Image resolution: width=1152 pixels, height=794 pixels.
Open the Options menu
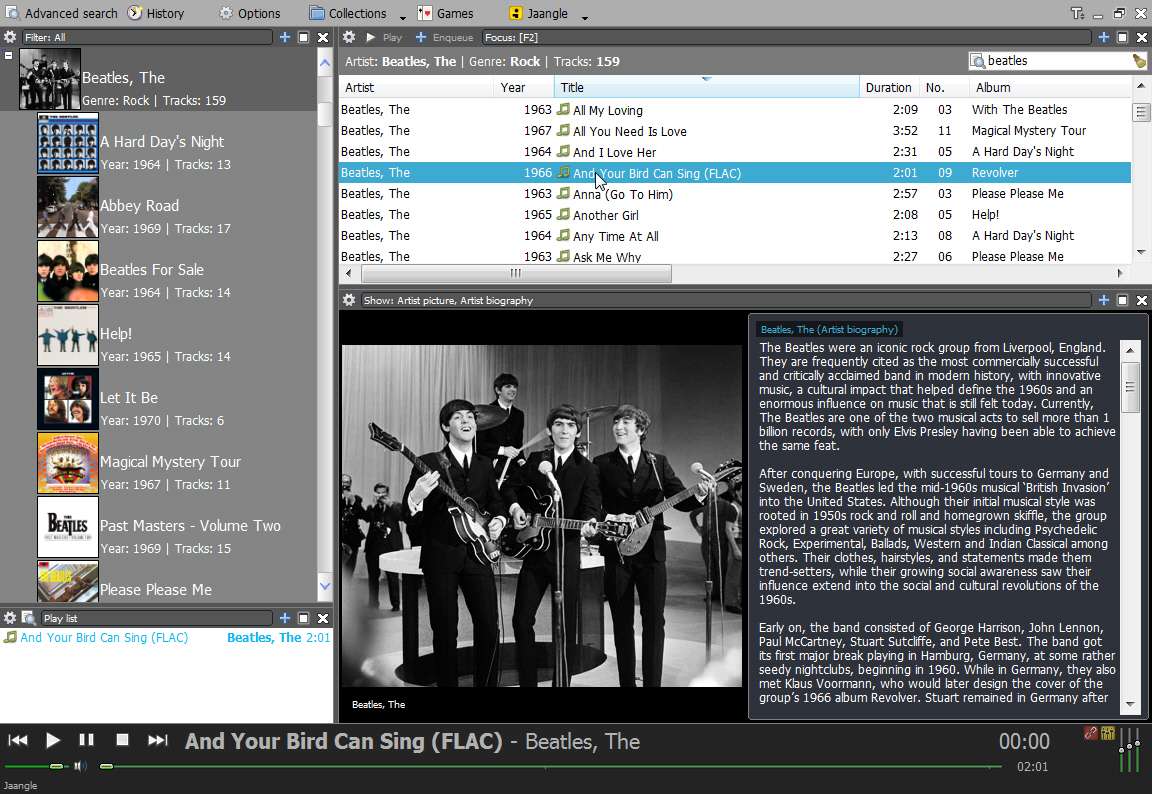pyautogui.click(x=250, y=13)
